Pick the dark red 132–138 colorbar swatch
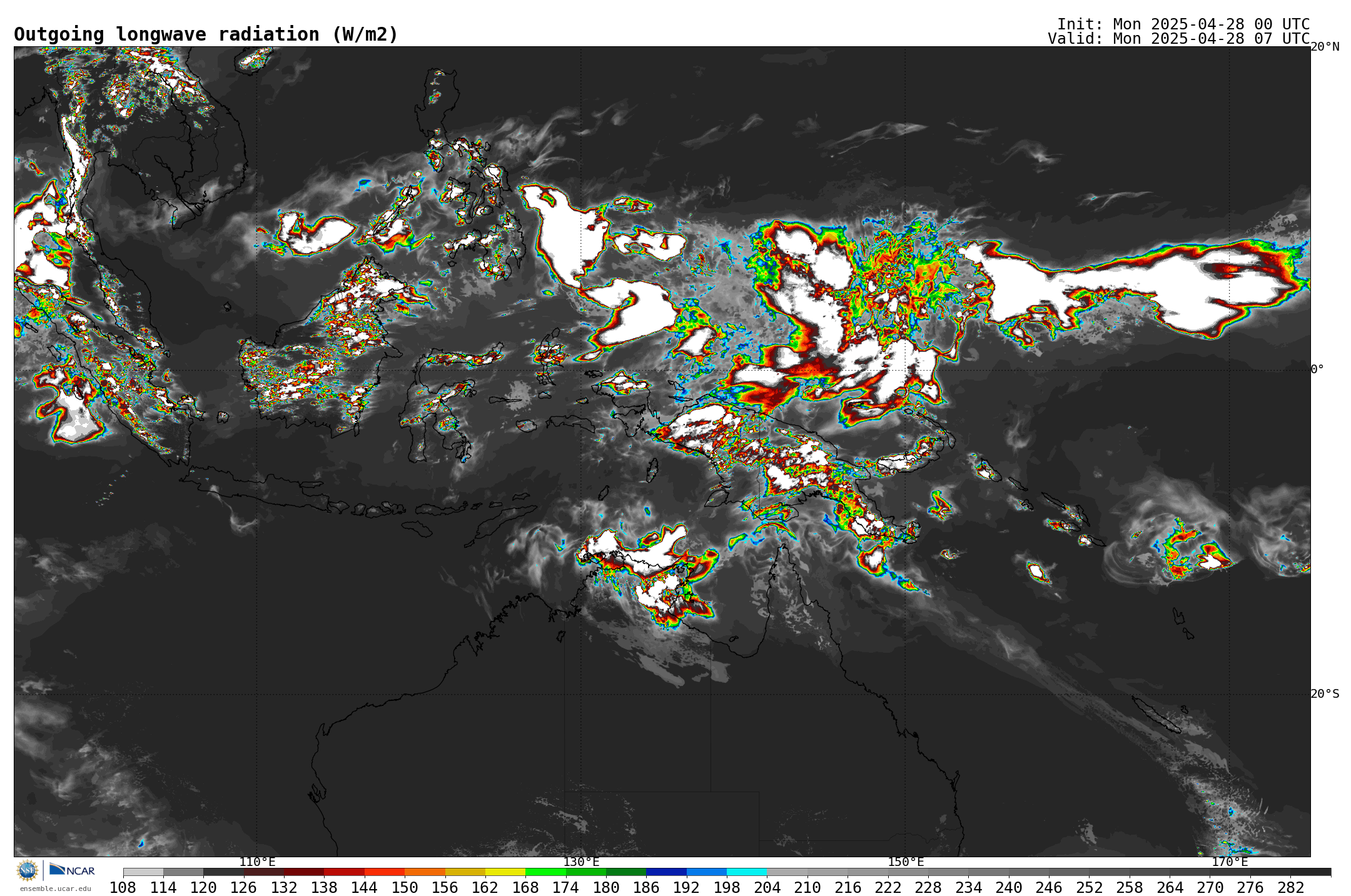1351x896 pixels. [304, 872]
